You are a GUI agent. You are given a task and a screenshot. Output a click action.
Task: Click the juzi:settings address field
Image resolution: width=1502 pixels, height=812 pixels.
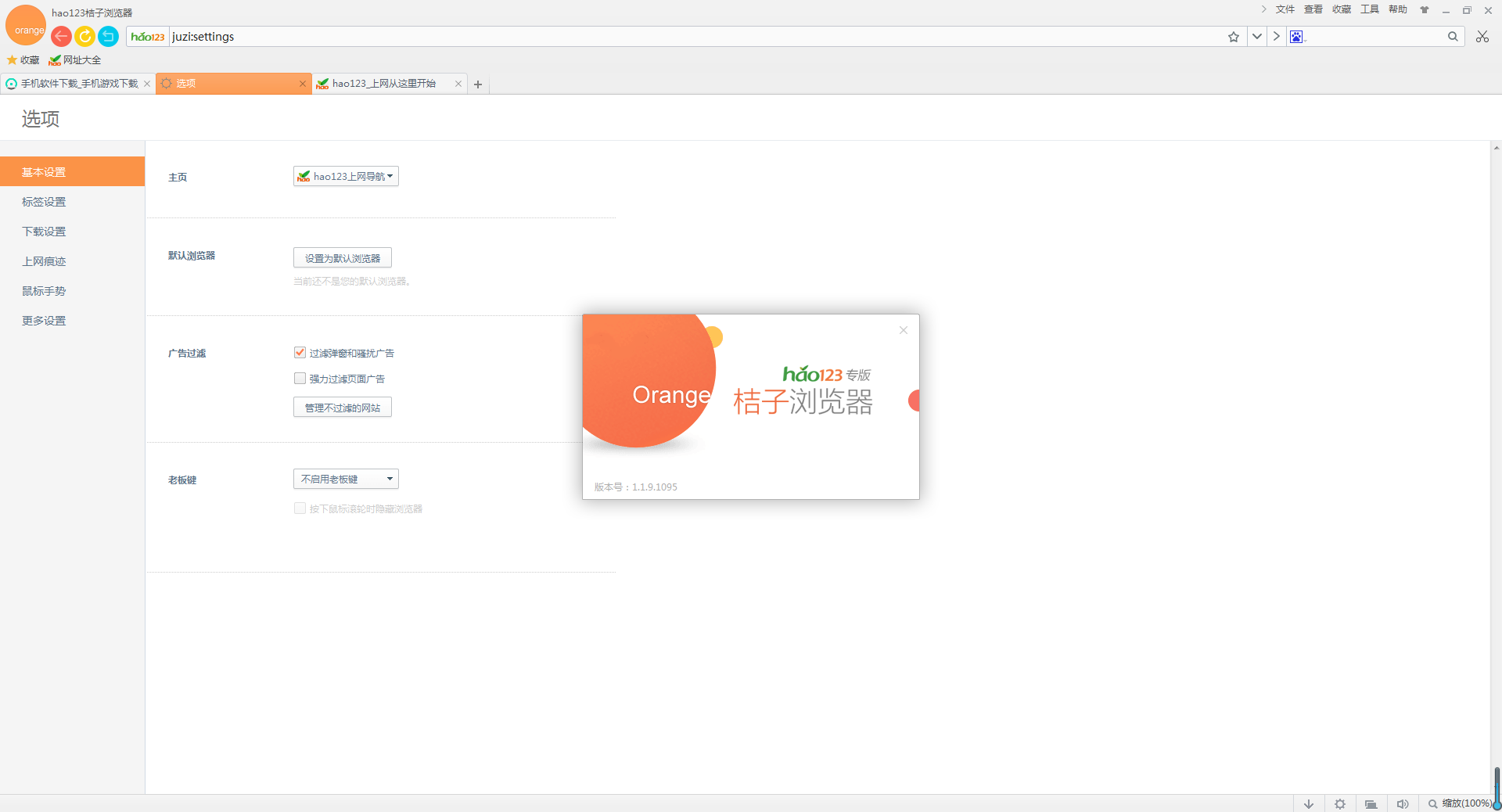[x=696, y=37]
